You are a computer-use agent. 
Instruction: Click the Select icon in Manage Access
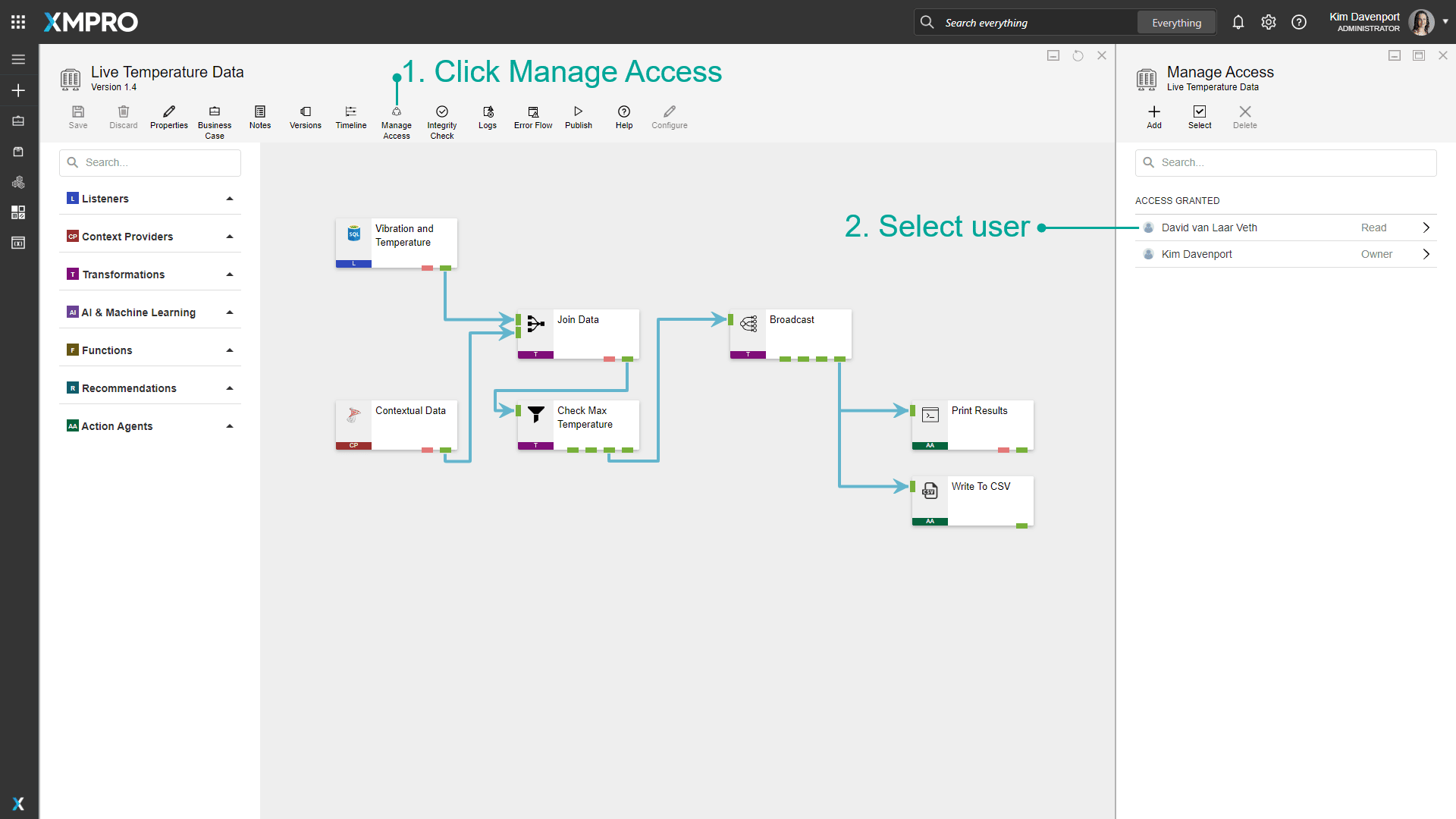point(1200,118)
